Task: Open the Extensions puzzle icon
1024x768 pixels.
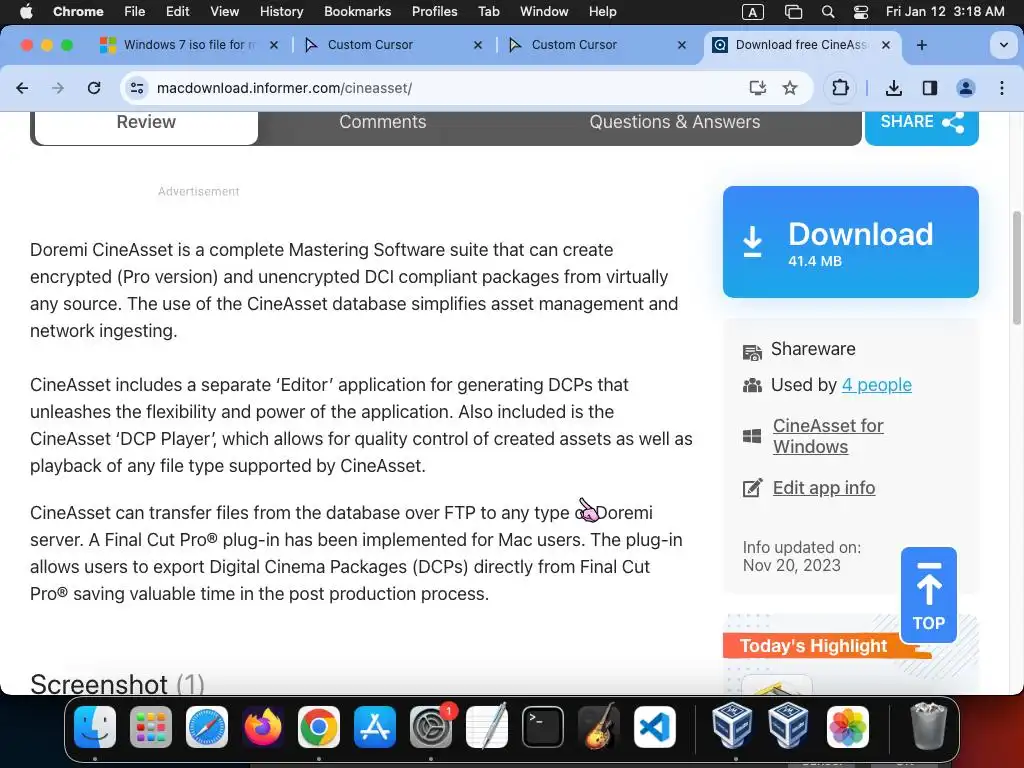Action: point(840,88)
